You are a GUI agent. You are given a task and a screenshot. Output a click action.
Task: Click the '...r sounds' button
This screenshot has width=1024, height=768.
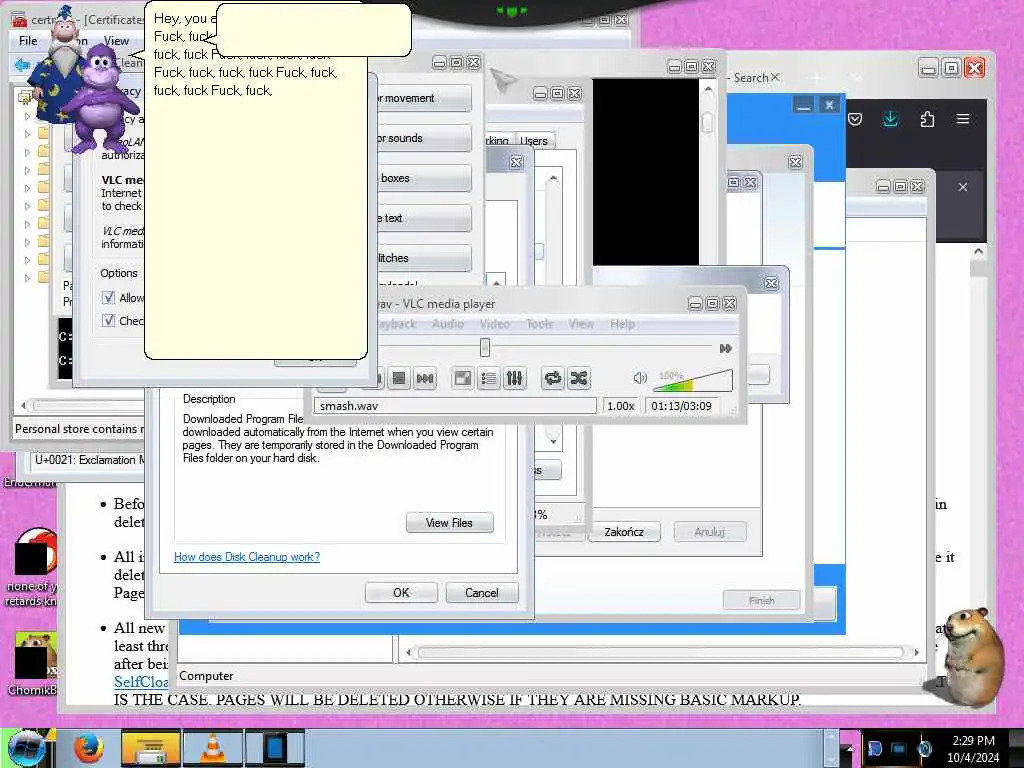coord(424,138)
